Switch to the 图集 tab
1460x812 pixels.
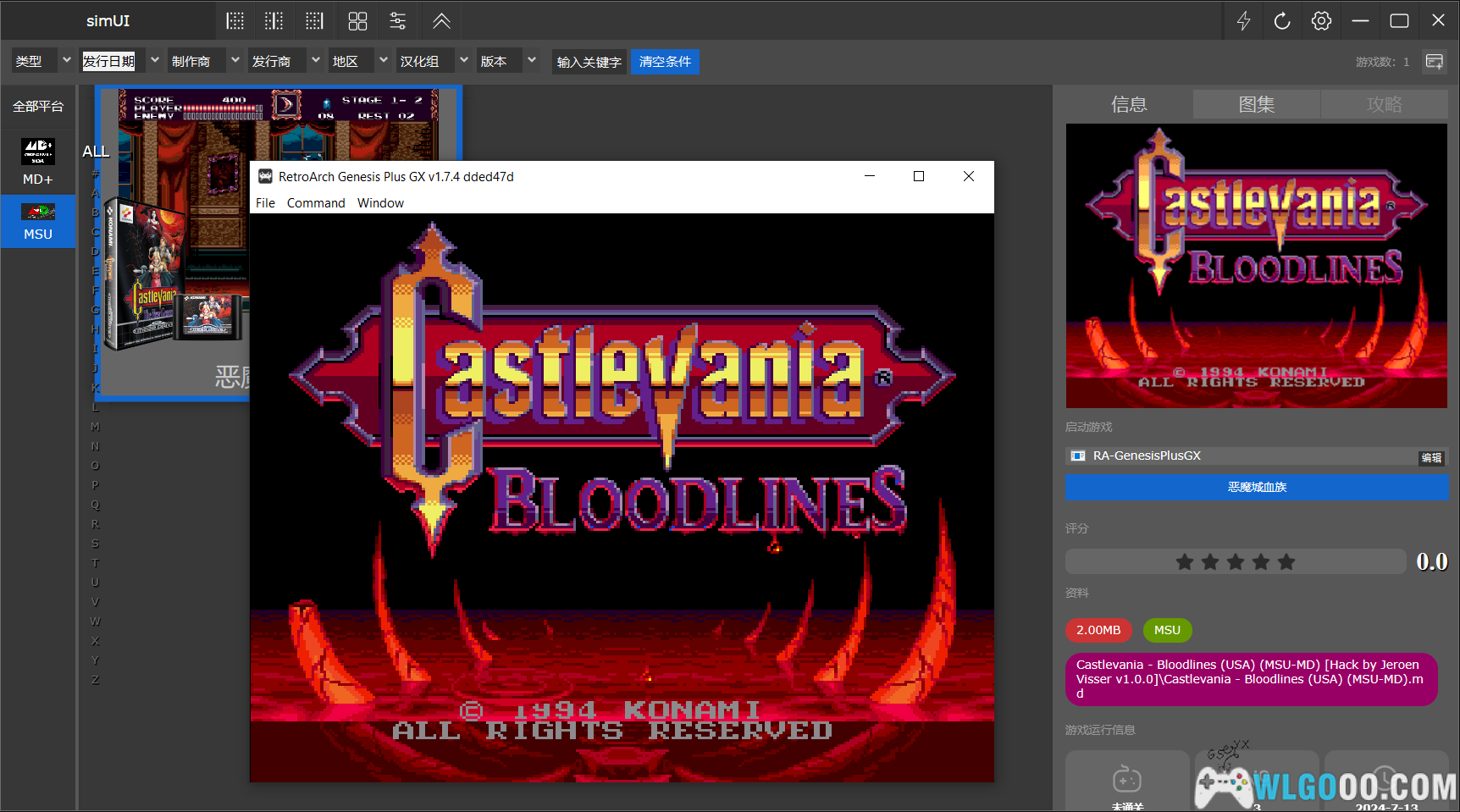[1256, 104]
